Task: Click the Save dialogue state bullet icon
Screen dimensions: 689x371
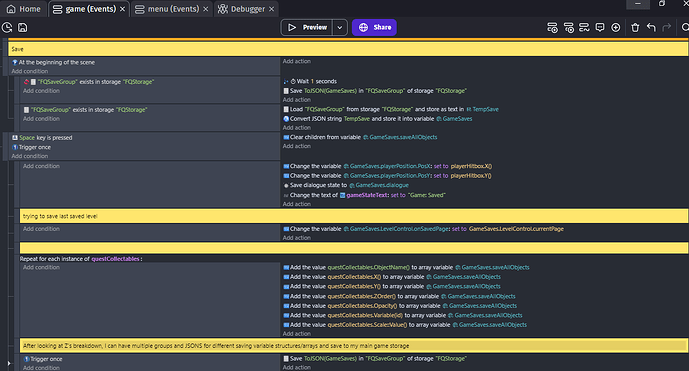Action: point(286,186)
